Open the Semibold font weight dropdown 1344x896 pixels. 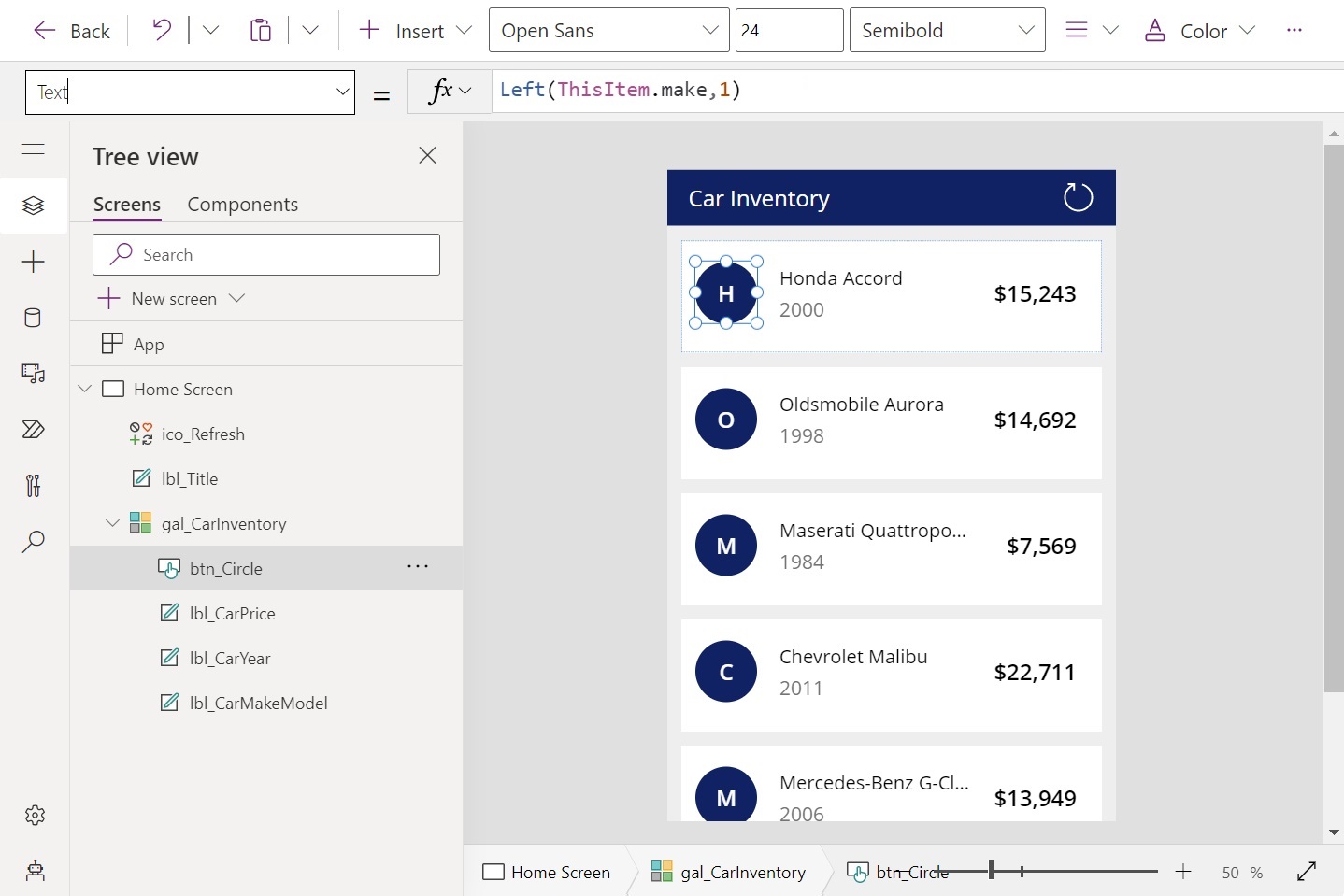tap(947, 31)
